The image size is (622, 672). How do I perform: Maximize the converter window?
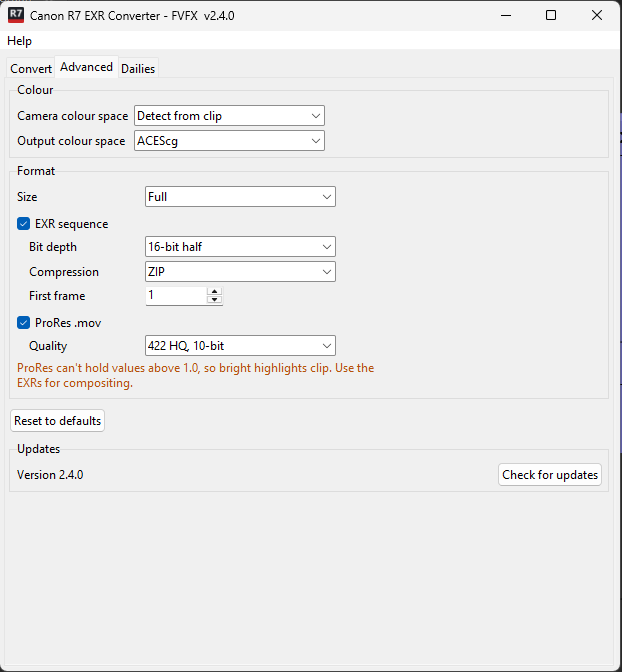(551, 15)
